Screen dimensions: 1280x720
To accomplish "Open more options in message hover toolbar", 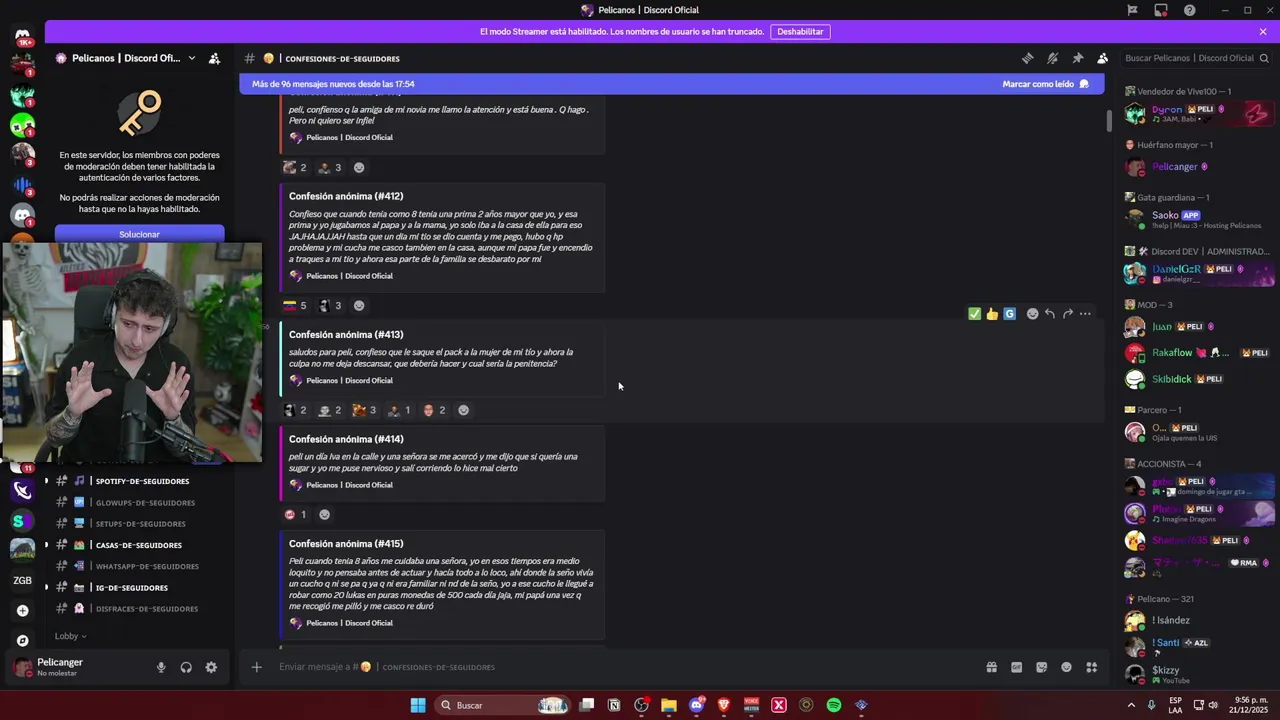I will pos(1085,314).
